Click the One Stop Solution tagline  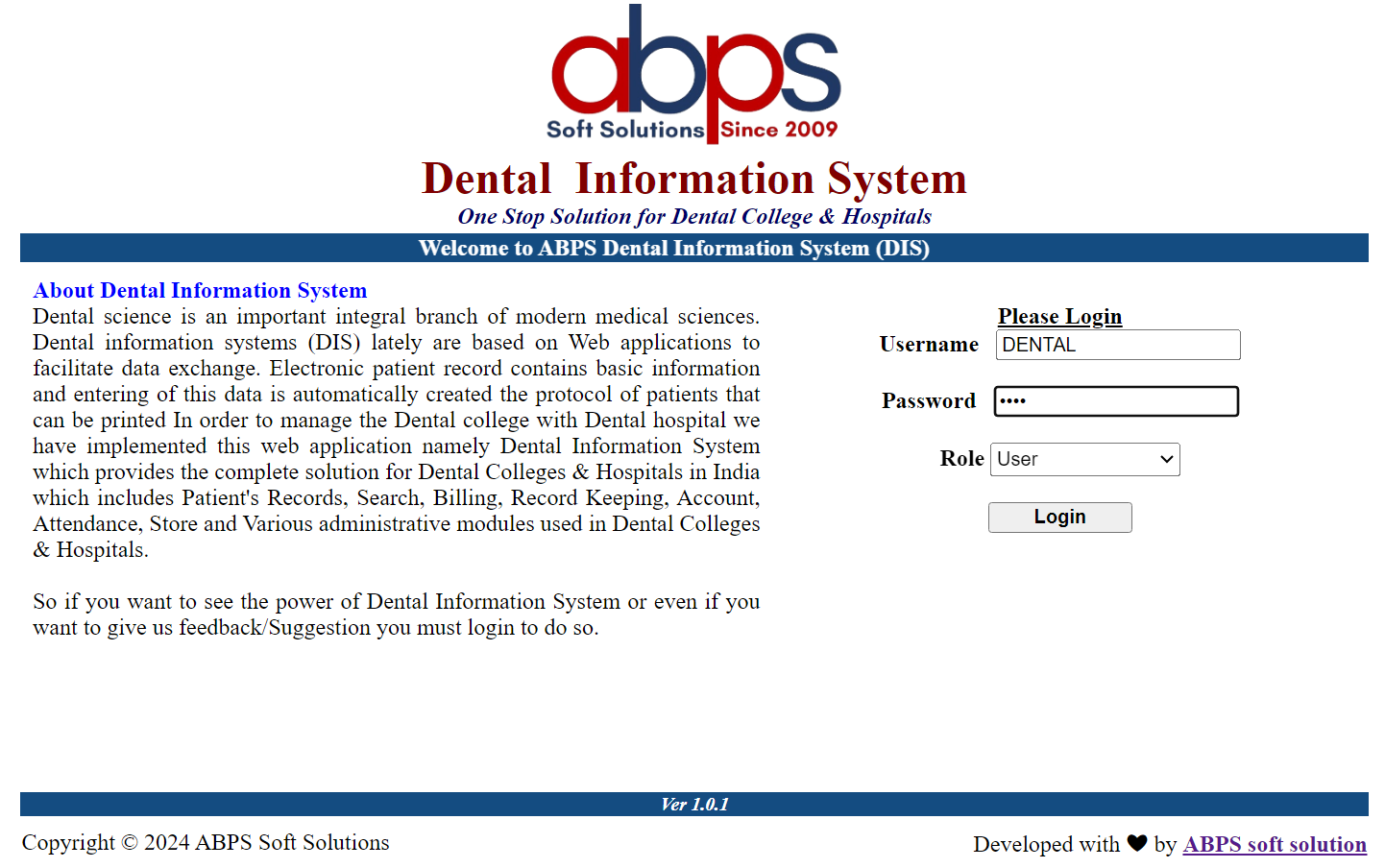pos(694,216)
